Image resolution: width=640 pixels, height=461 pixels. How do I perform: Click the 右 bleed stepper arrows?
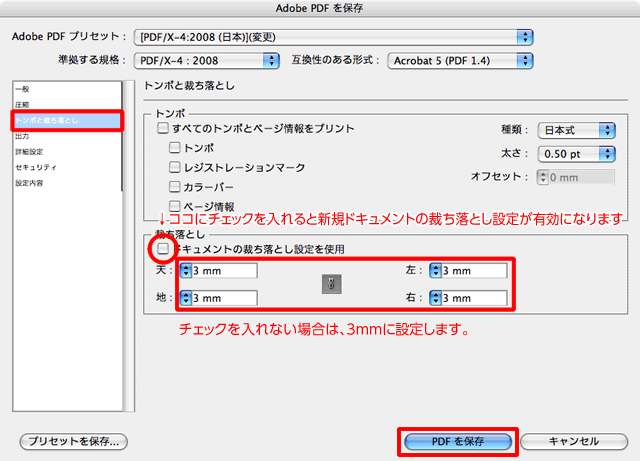coord(436,298)
